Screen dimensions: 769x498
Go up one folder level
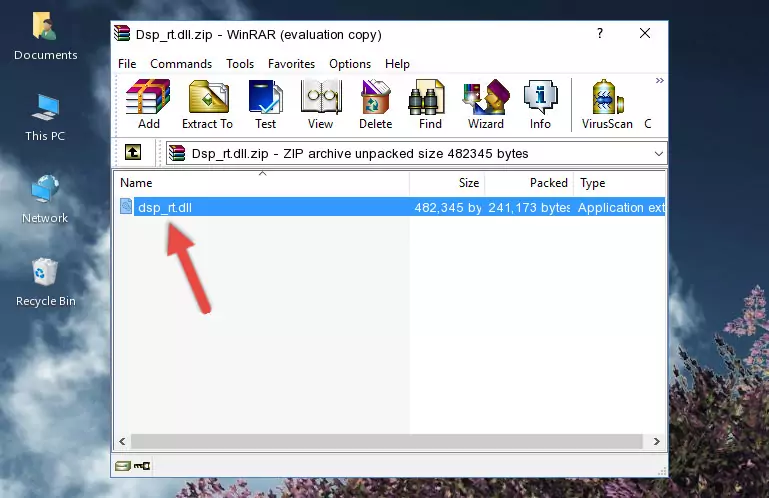click(x=133, y=153)
